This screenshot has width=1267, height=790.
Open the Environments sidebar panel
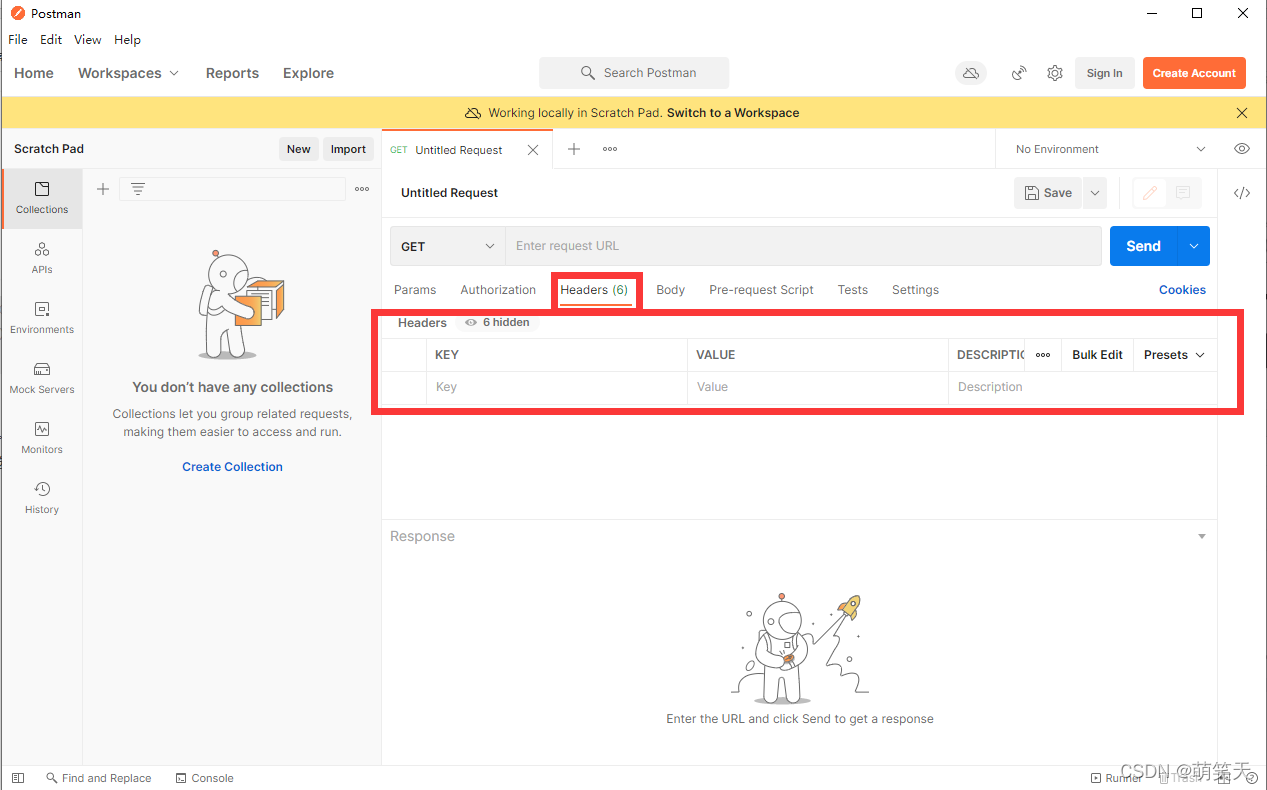42,318
